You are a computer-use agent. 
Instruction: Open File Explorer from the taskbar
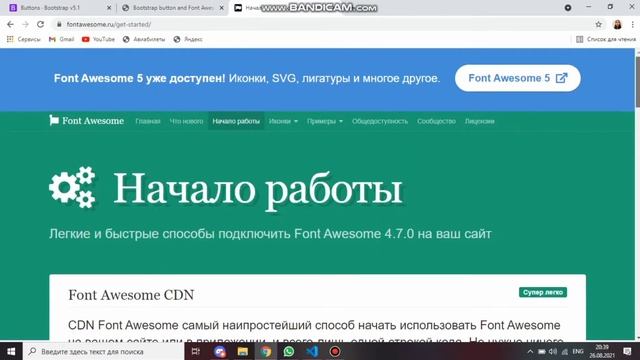tap(243, 351)
